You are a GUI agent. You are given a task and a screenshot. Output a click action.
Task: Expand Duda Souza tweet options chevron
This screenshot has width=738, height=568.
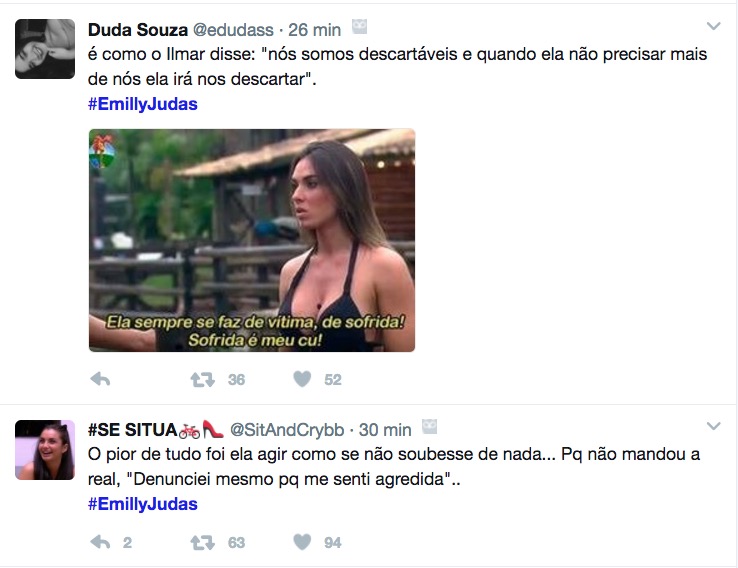713,26
